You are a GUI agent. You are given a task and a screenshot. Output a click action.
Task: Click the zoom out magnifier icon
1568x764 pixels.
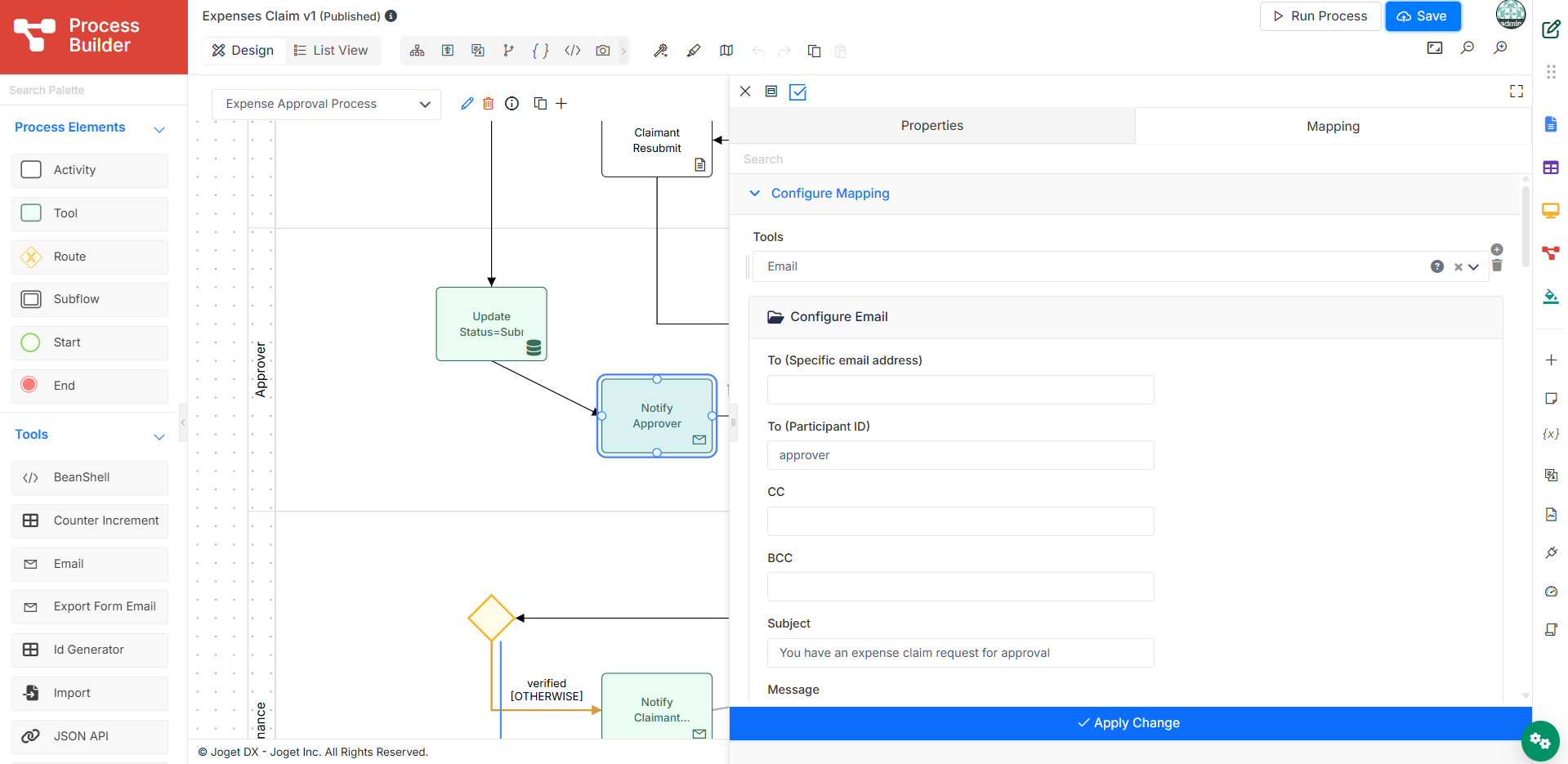coord(1467,47)
